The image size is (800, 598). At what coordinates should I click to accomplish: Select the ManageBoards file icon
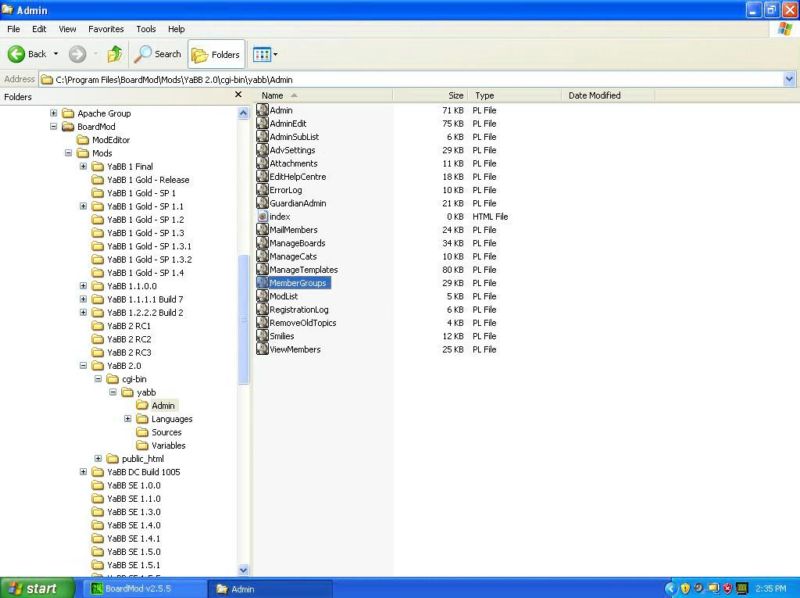pyautogui.click(x=262, y=243)
